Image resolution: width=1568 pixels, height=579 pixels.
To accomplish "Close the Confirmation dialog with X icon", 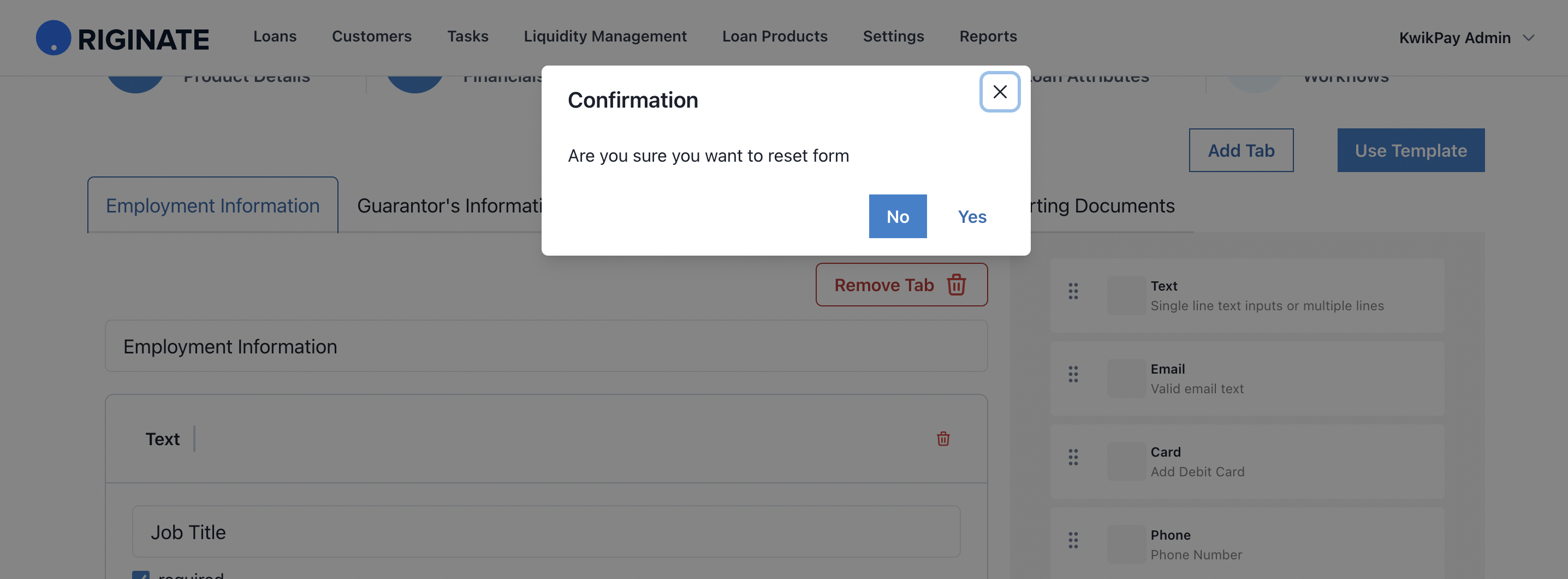I will coord(1000,92).
